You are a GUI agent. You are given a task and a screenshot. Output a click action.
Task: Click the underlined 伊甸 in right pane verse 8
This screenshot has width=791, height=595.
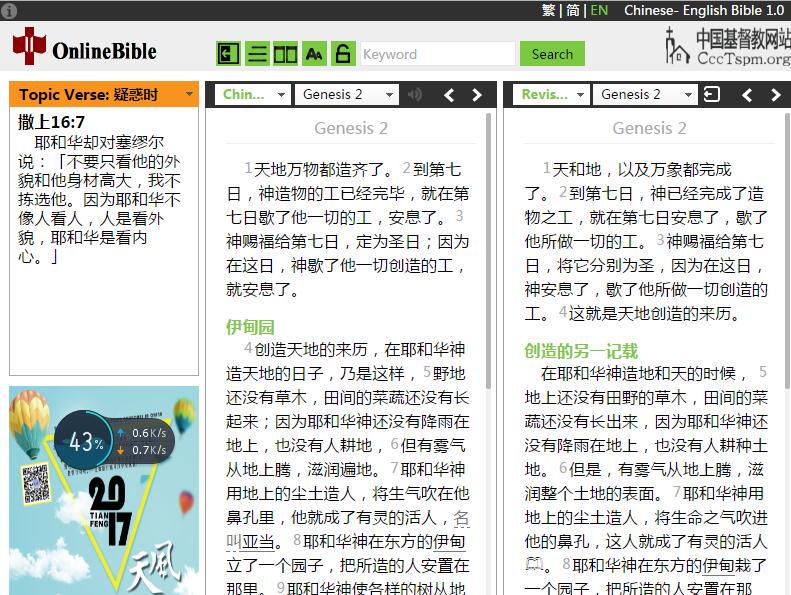coord(718,565)
